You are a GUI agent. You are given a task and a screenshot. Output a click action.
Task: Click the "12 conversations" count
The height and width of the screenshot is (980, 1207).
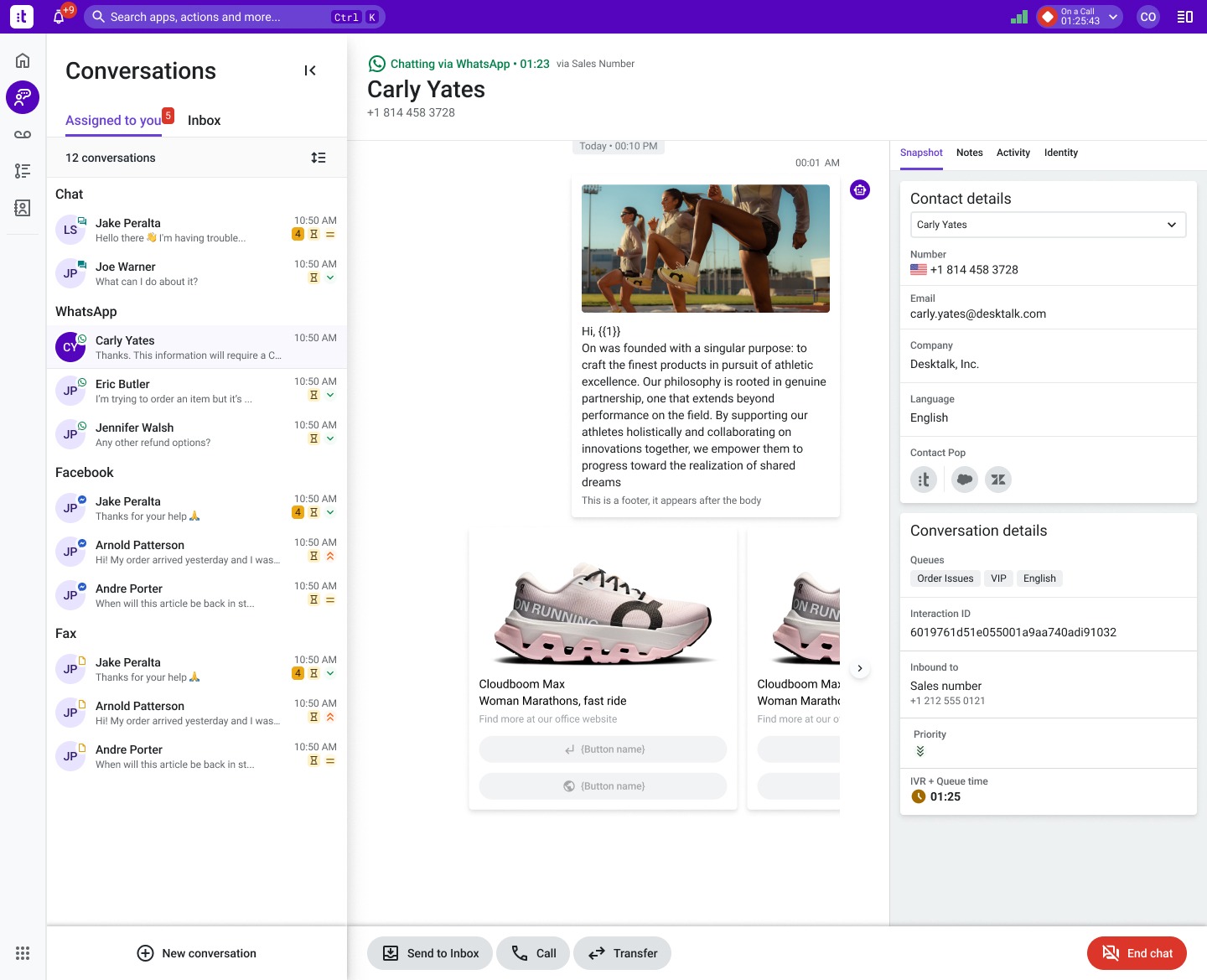click(x=111, y=158)
